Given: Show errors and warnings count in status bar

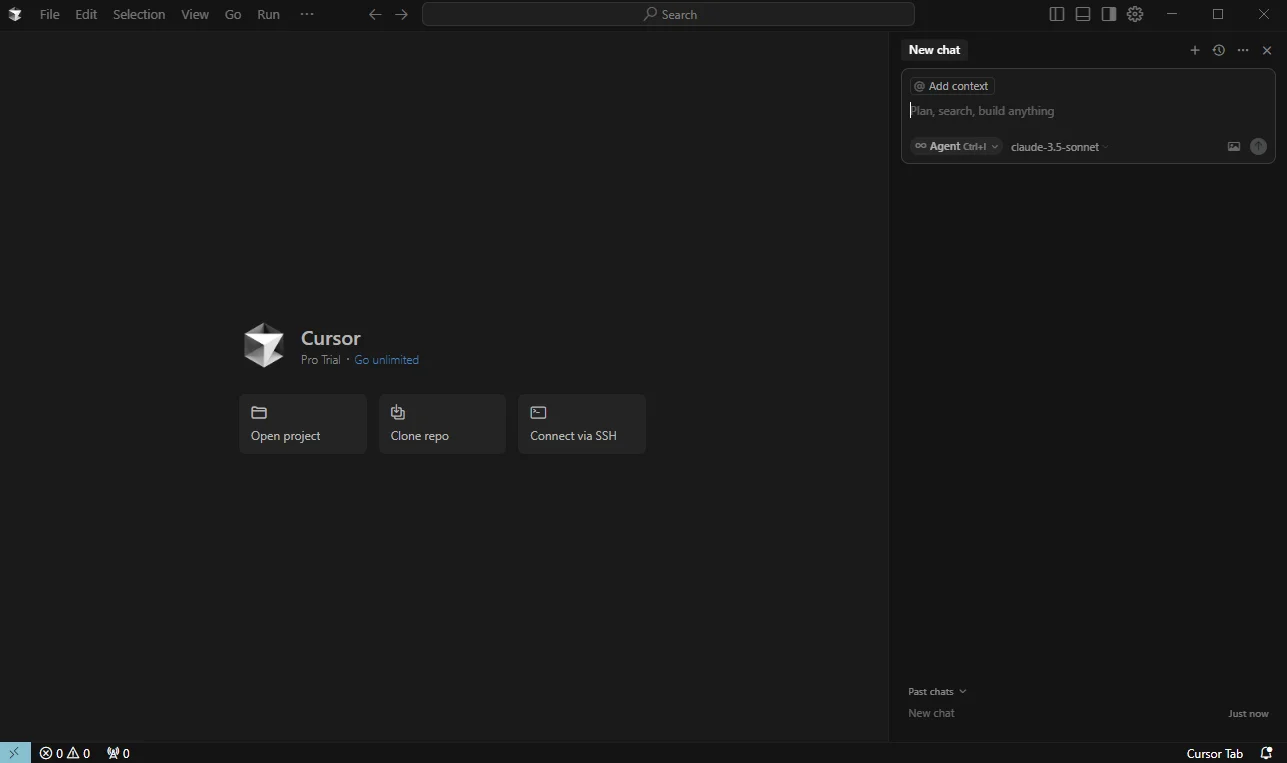Looking at the screenshot, I should pos(65,753).
